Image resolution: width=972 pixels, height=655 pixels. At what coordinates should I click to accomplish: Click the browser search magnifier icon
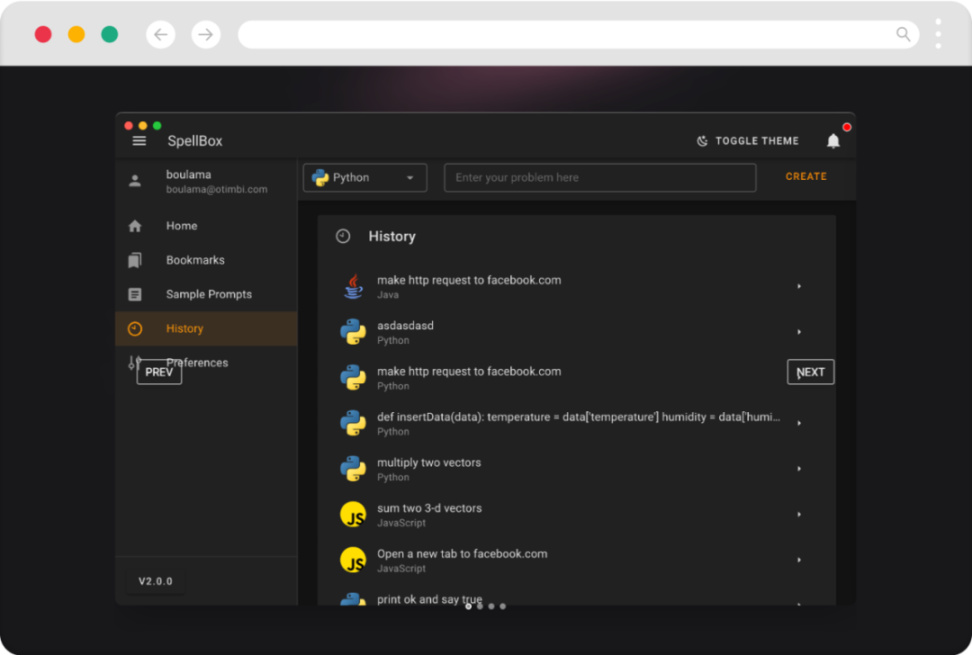pyautogui.click(x=903, y=34)
